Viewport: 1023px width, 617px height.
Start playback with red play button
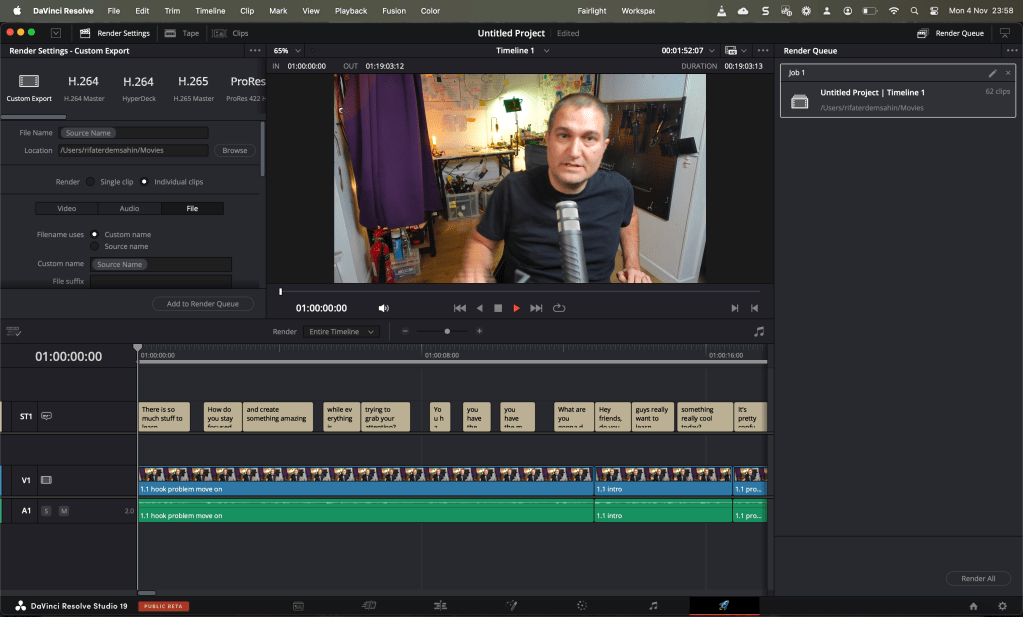pyautogui.click(x=517, y=308)
